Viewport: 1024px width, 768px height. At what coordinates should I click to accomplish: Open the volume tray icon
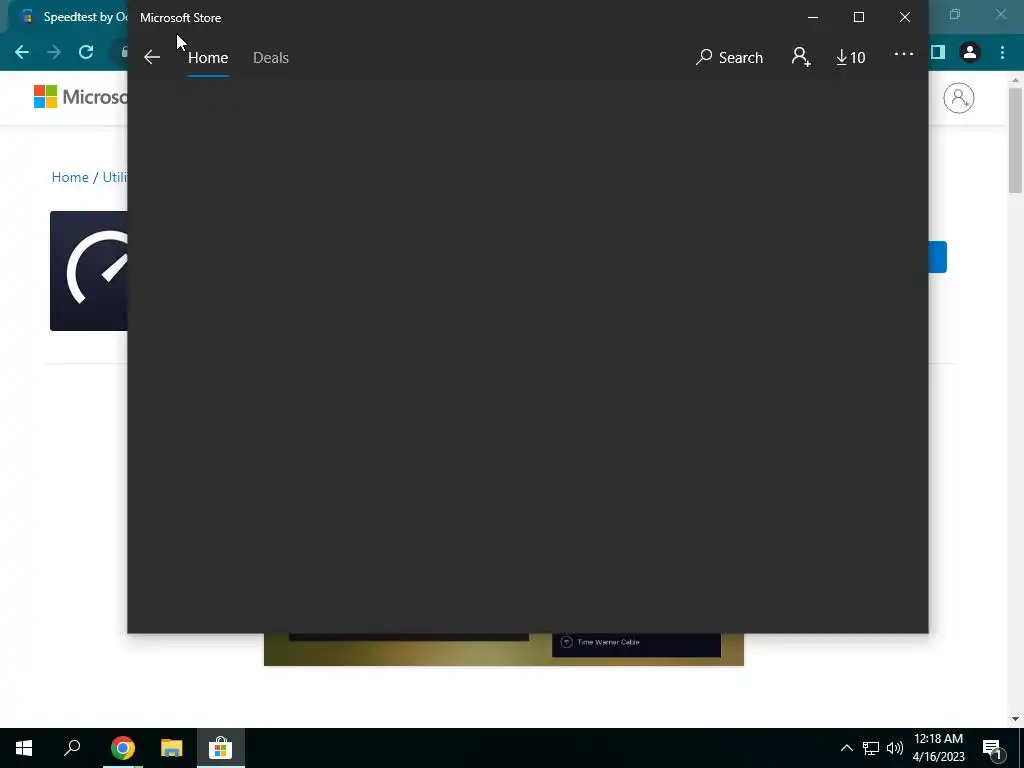click(x=895, y=748)
